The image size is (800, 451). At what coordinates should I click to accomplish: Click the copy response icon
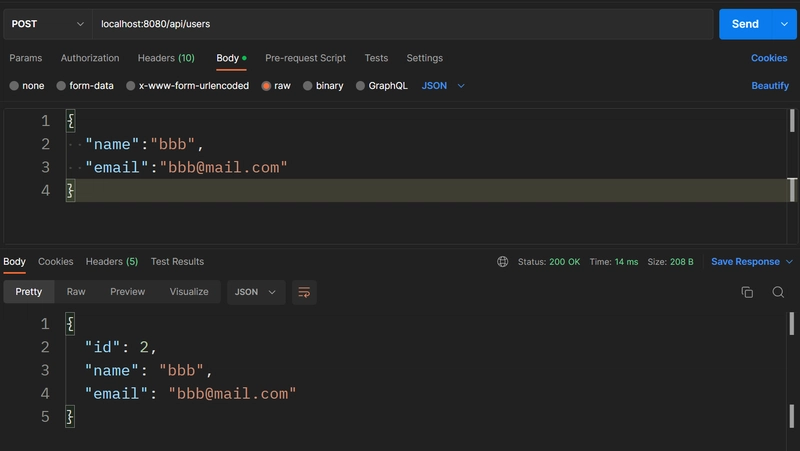coord(747,292)
